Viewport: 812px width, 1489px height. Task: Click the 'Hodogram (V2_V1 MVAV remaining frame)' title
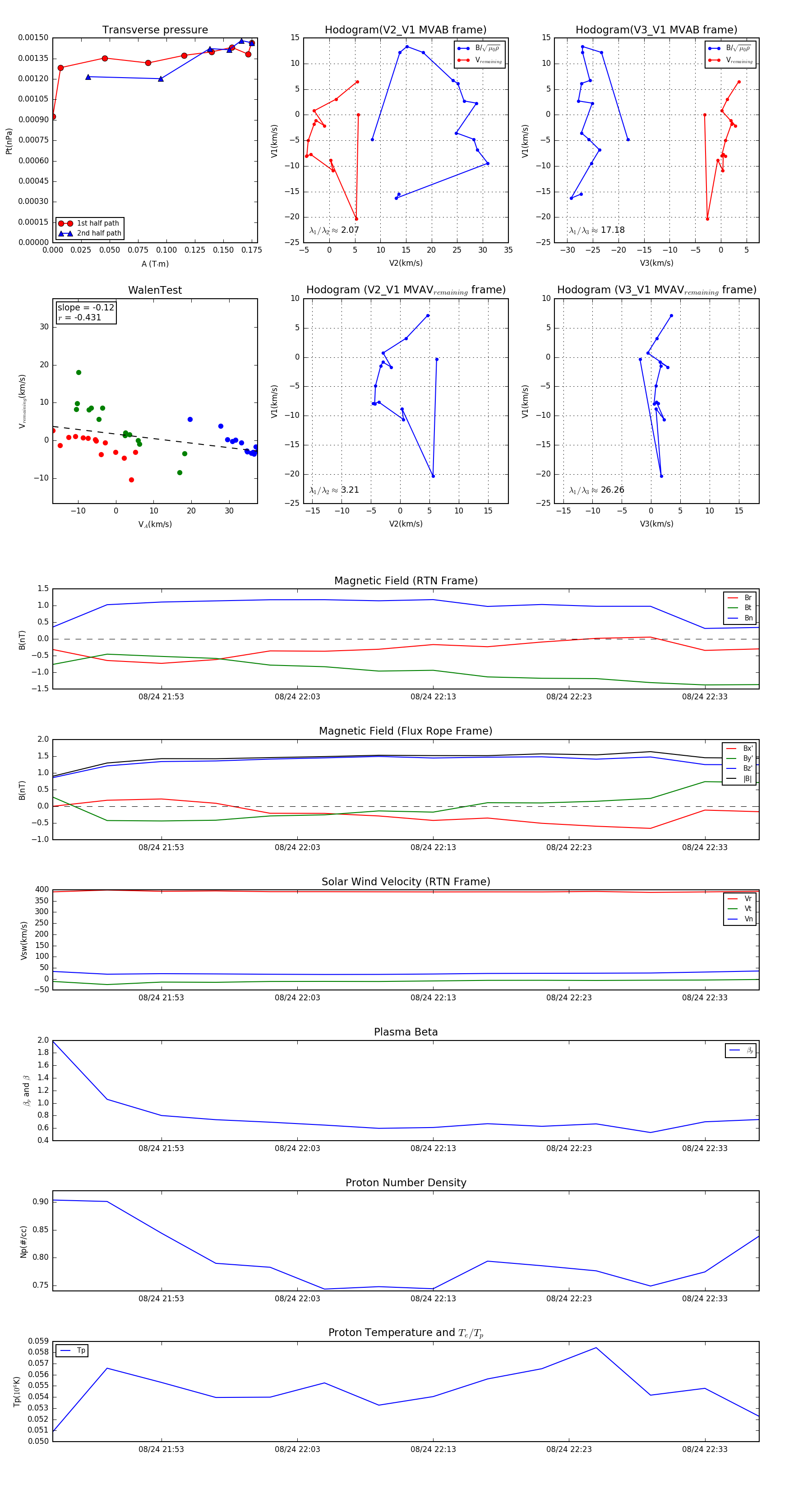tap(406, 290)
